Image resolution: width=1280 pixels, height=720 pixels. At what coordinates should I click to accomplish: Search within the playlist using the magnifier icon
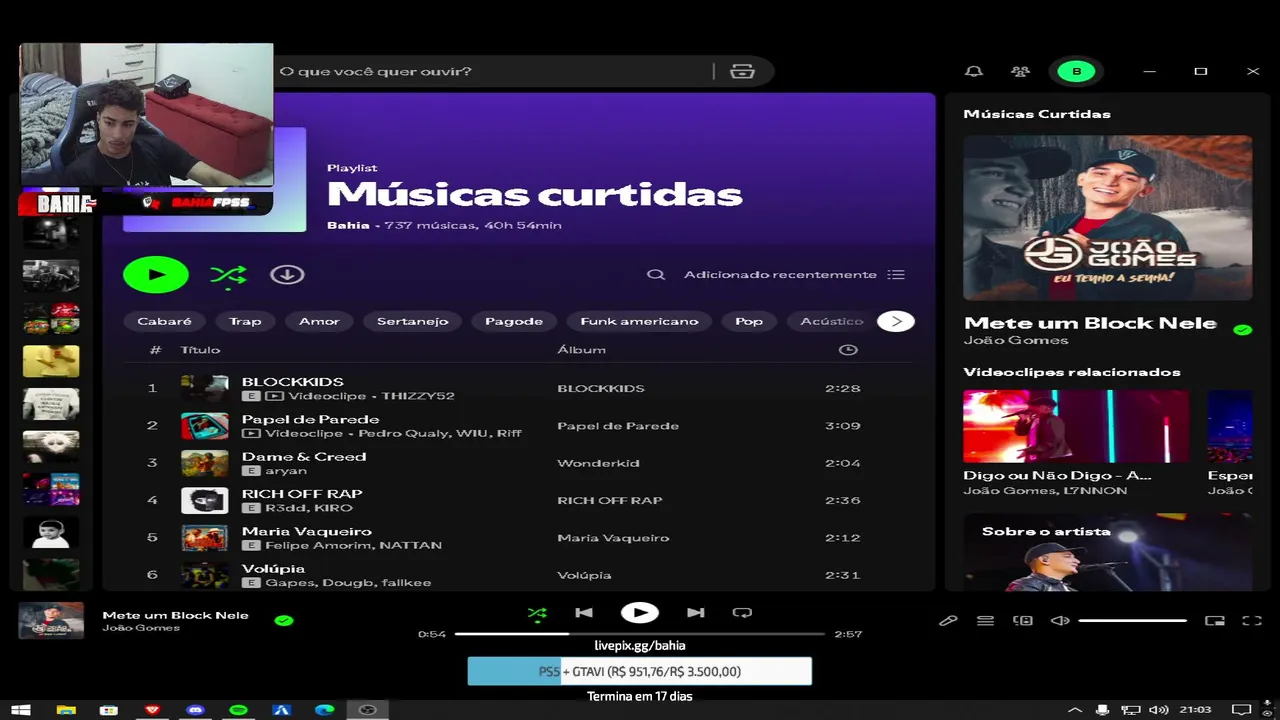[x=656, y=275]
